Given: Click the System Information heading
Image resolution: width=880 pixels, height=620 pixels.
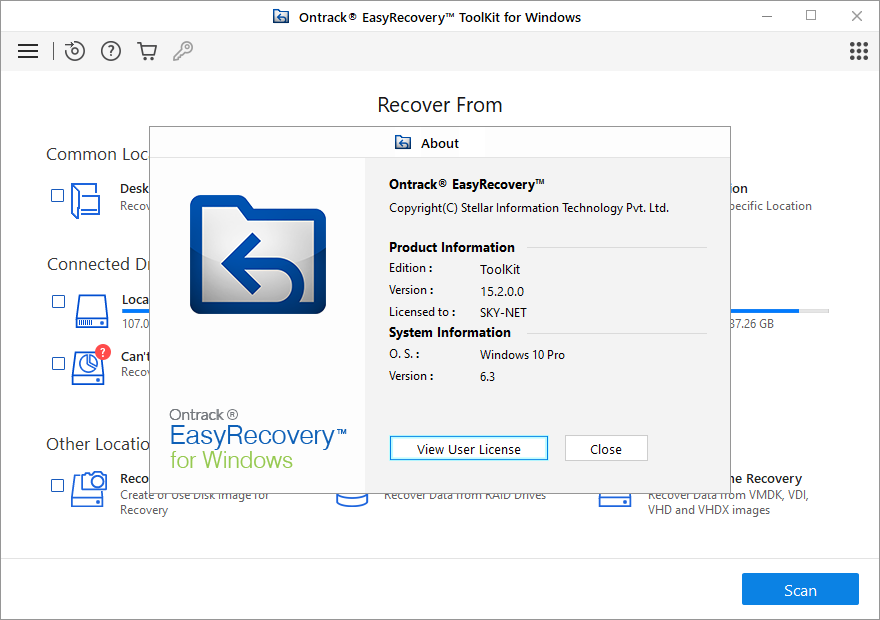Looking at the screenshot, I should tap(450, 333).
